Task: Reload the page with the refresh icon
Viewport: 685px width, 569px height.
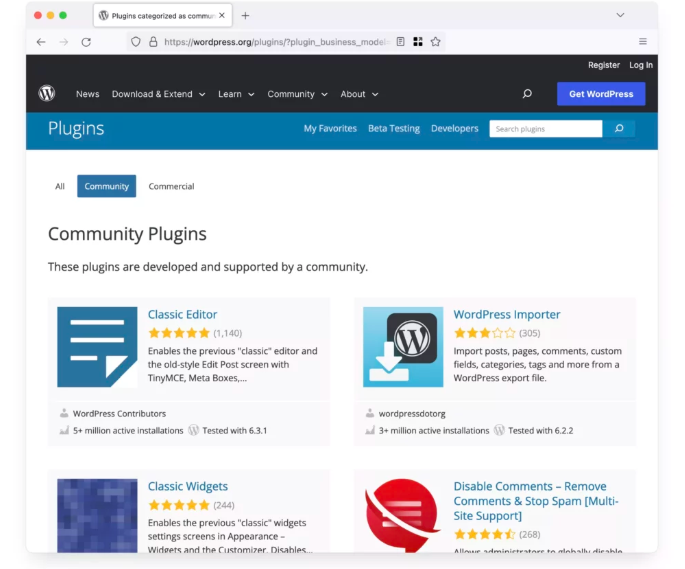Action: click(86, 42)
